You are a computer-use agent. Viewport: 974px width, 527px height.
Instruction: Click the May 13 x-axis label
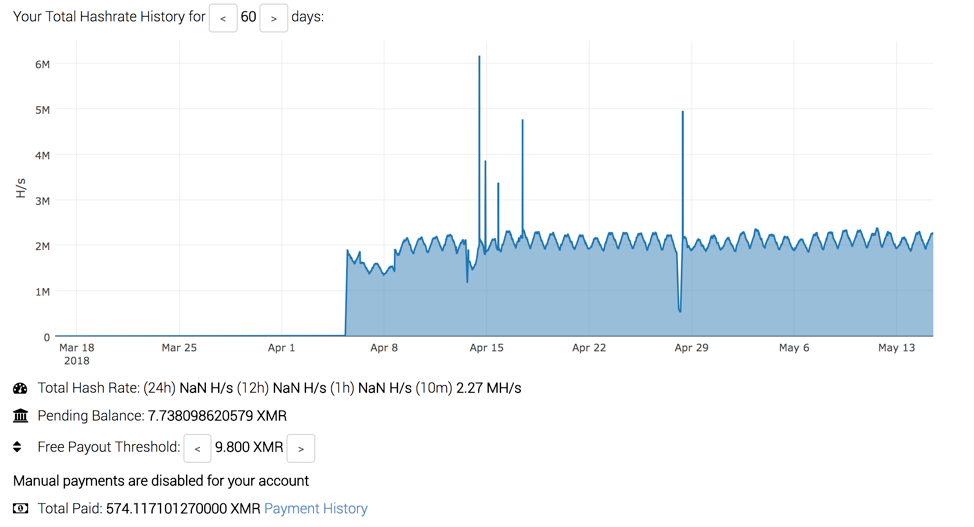pyautogui.click(x=896, y=348)
